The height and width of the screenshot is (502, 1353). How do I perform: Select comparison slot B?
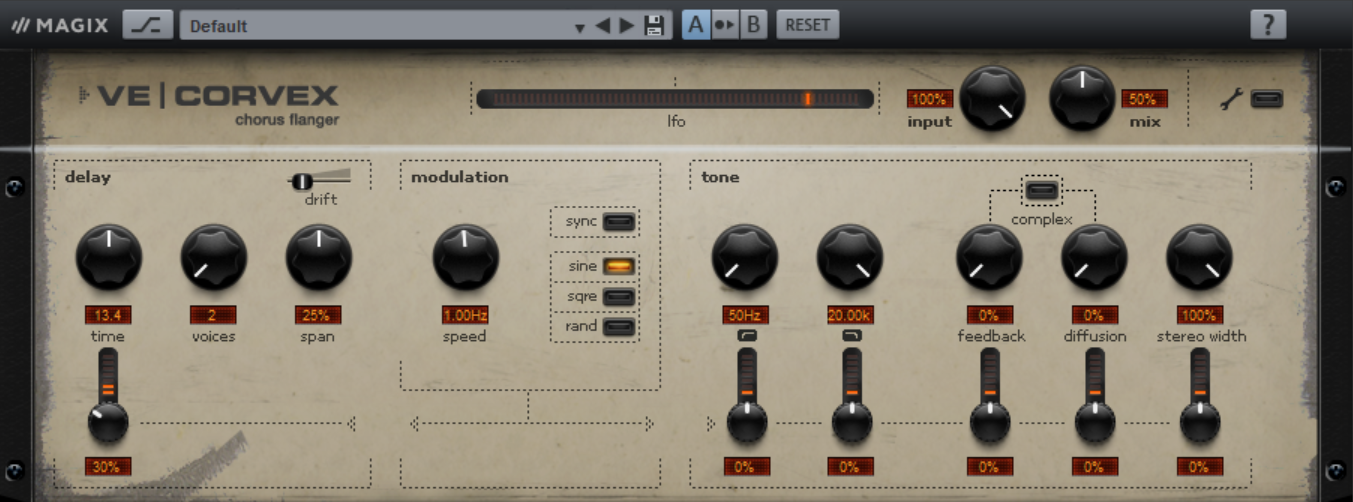pyautogui.click(x=754, y=25)
